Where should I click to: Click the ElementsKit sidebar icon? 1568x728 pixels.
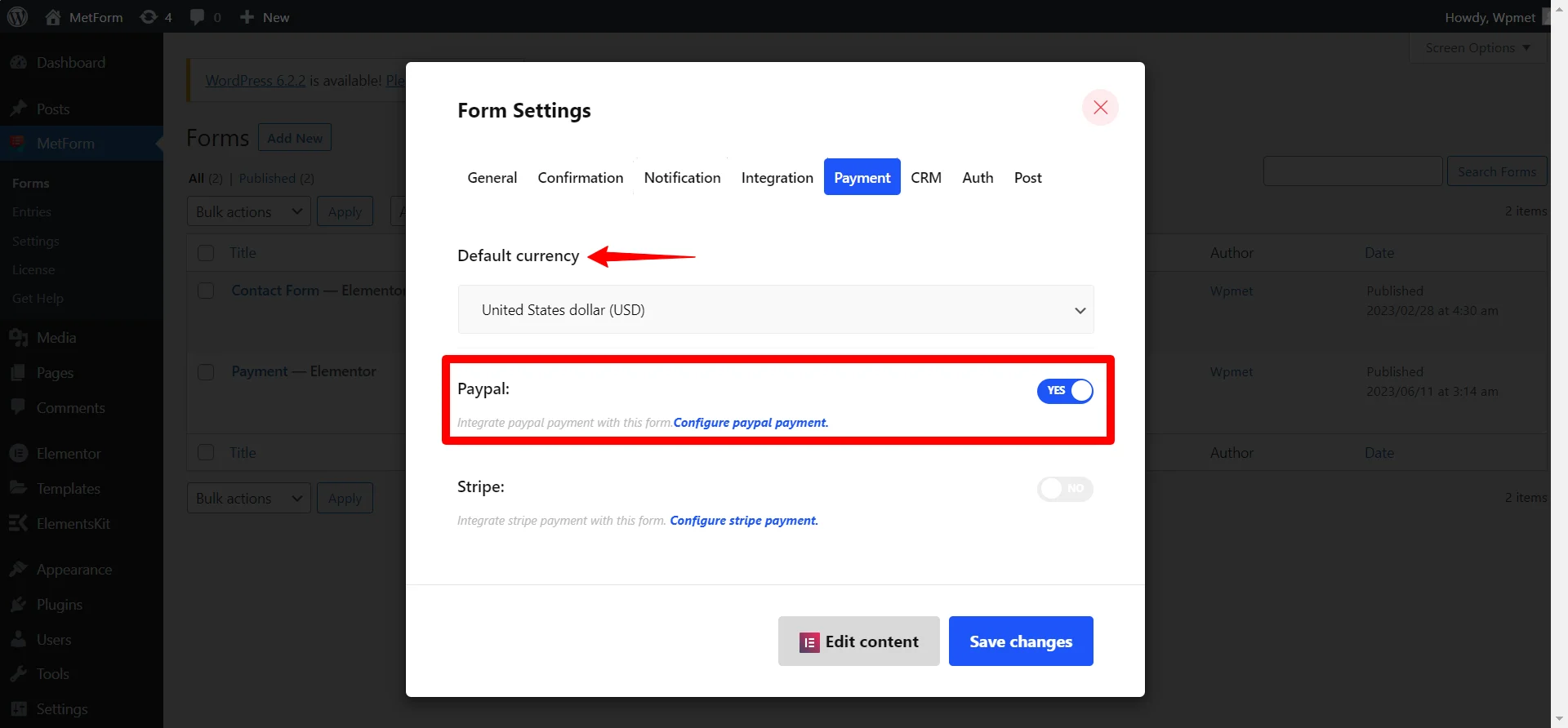[x=18, y=523]
